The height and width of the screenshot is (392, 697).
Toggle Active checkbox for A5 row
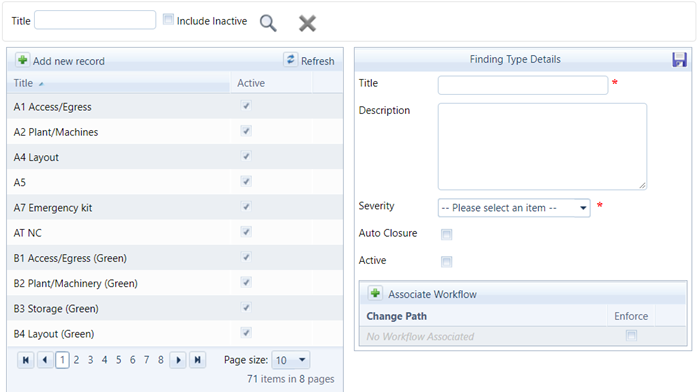(246, 181)
